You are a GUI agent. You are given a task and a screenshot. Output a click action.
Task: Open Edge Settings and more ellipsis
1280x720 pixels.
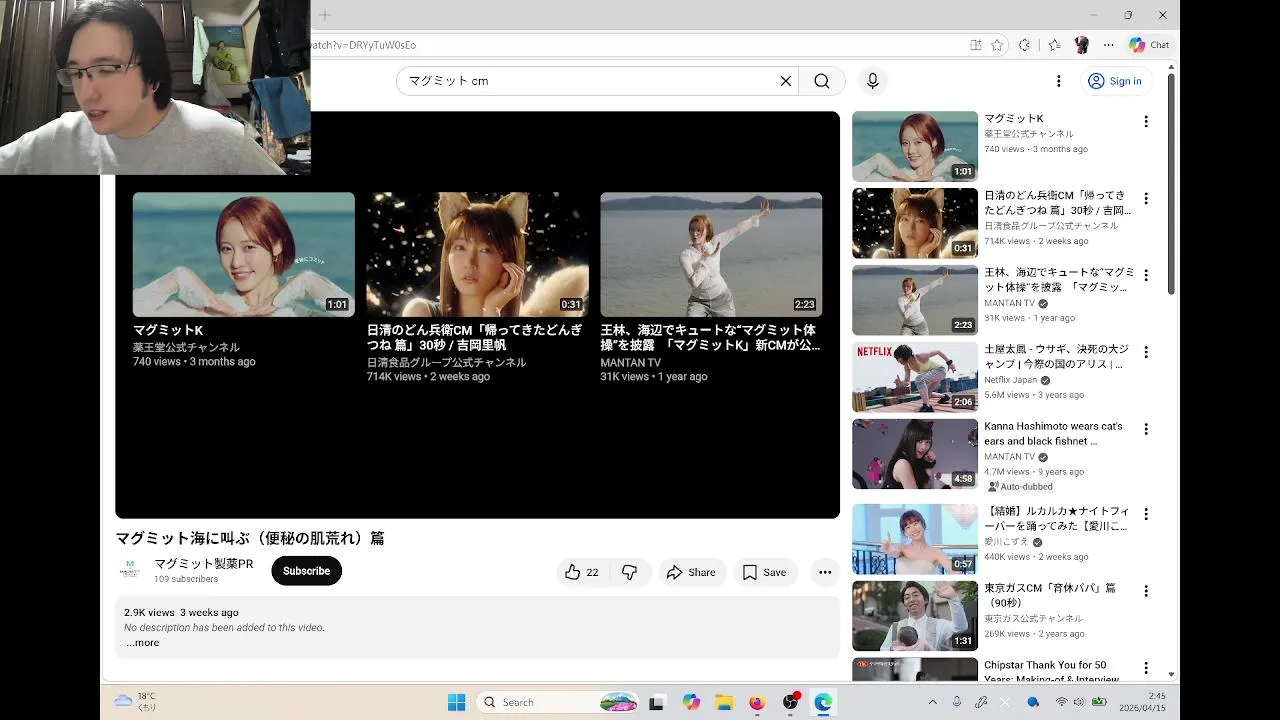click(x=1108, y=45)
